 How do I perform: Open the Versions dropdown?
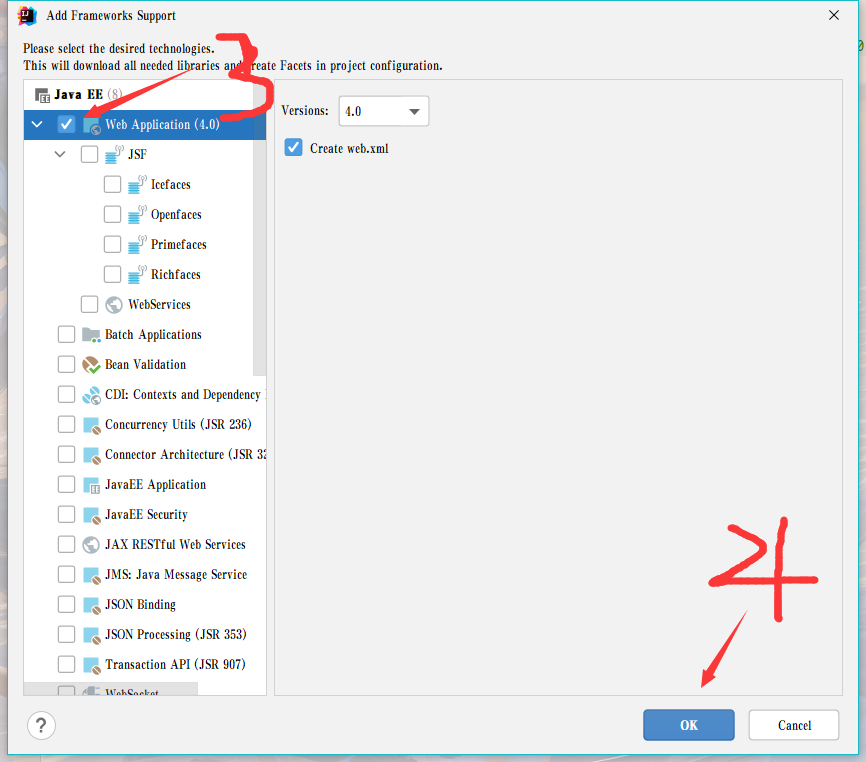[x=384, y=111]
